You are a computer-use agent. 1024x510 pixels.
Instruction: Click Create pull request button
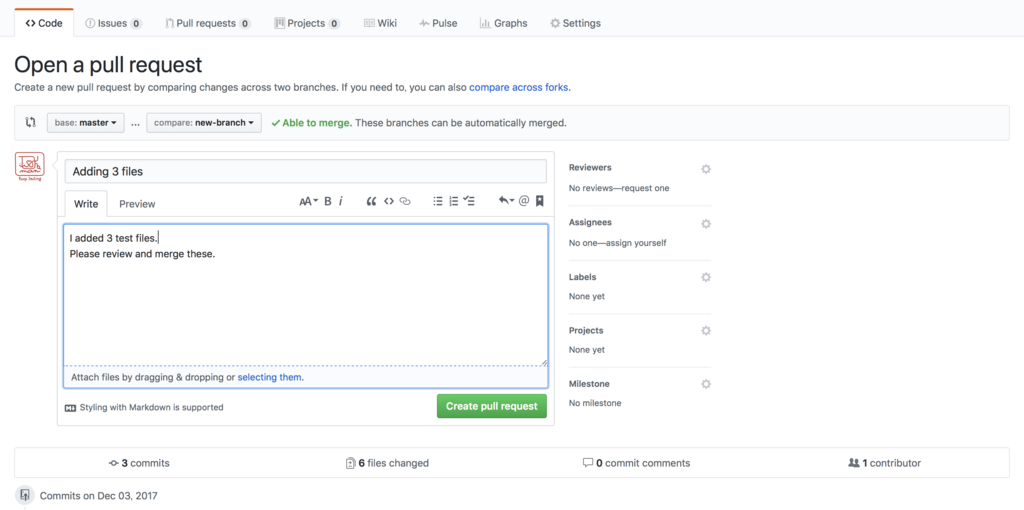pos(492,406)
